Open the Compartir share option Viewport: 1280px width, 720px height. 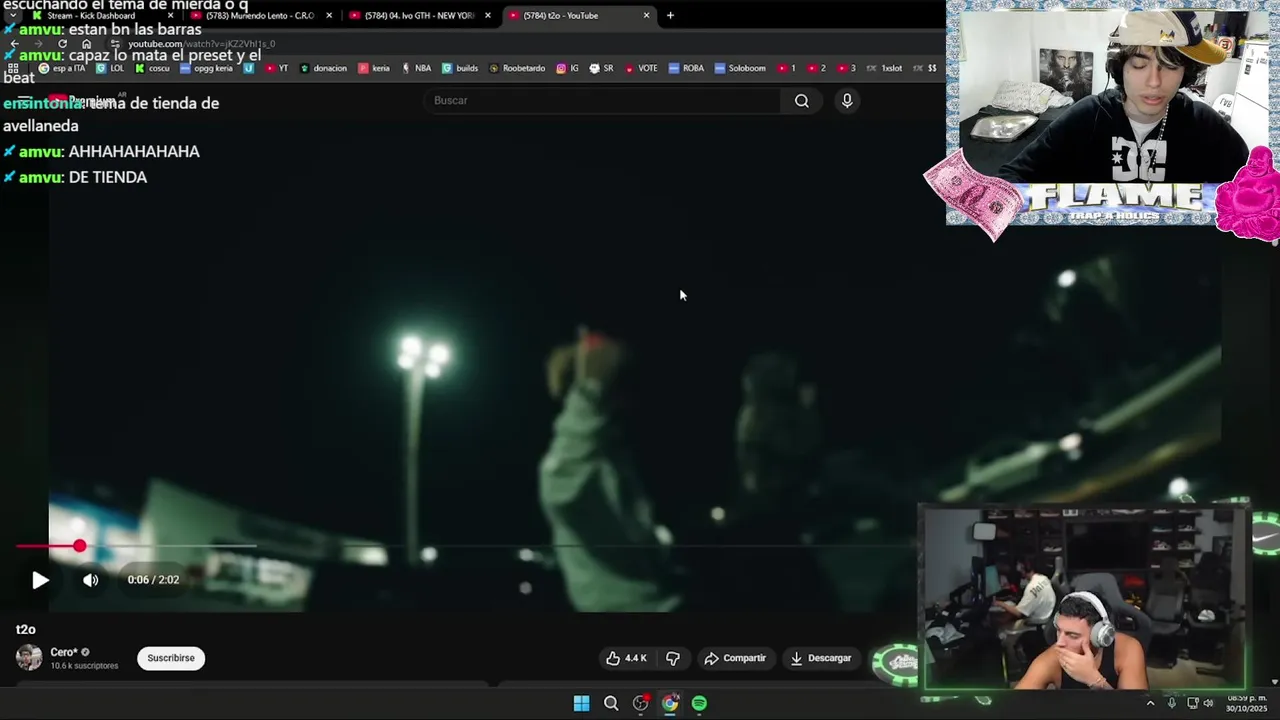click(x=735, y=658)
